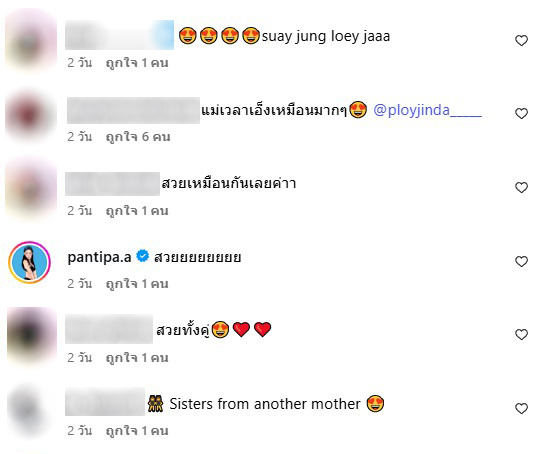View likes on 'Sisters from another mother' comment

pyautogui.click(x=137, y=431)
